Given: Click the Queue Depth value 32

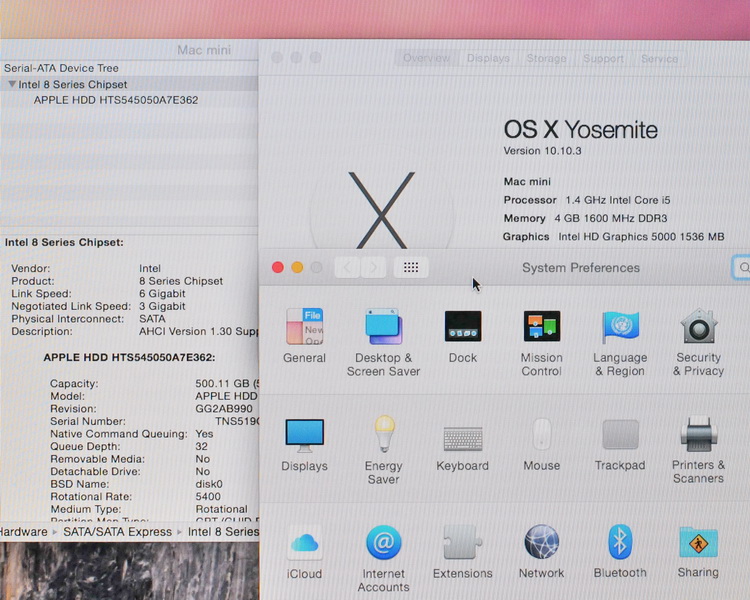Looking at the screenshot, I should pos(201,446).
